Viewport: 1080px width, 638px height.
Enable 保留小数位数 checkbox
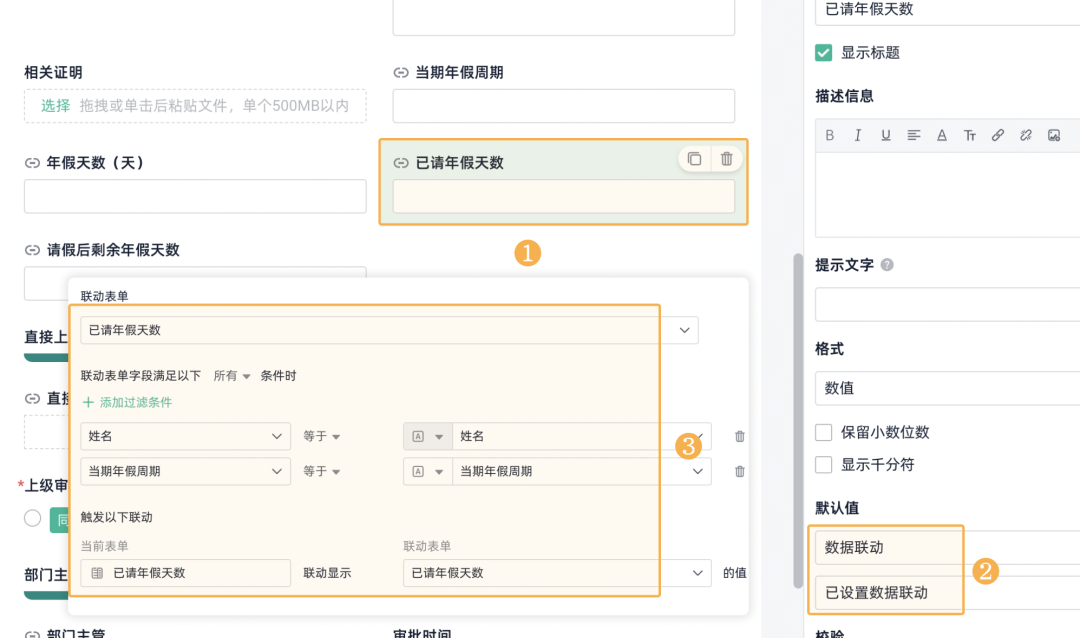click(x=823, y=433)
